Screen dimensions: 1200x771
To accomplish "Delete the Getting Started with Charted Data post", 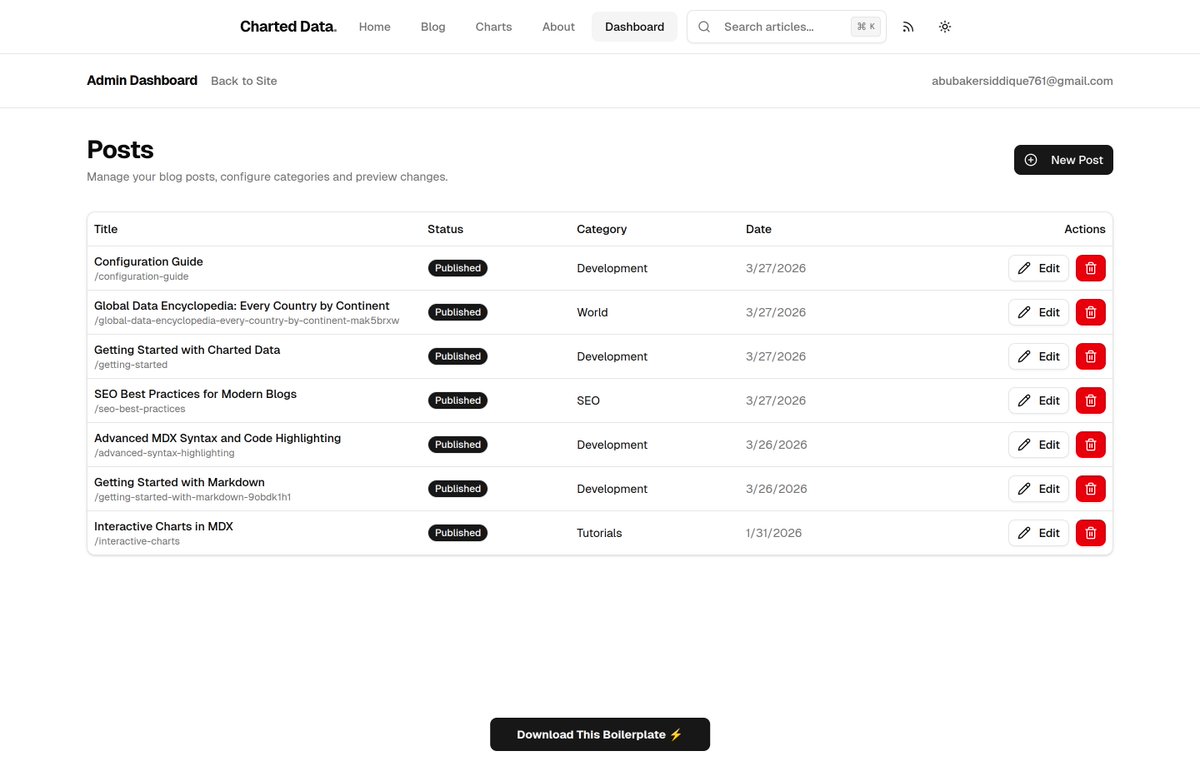I will [1090, 356].
